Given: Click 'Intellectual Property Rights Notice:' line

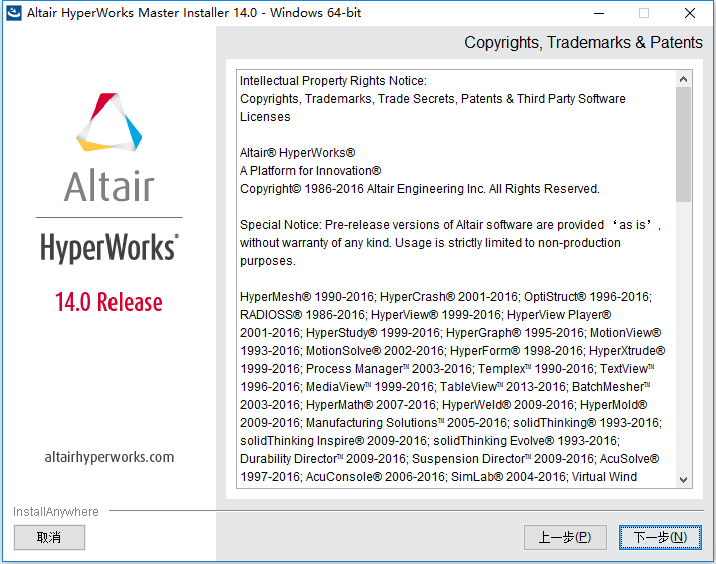Looking at the screenshot, I should [333, 81].
